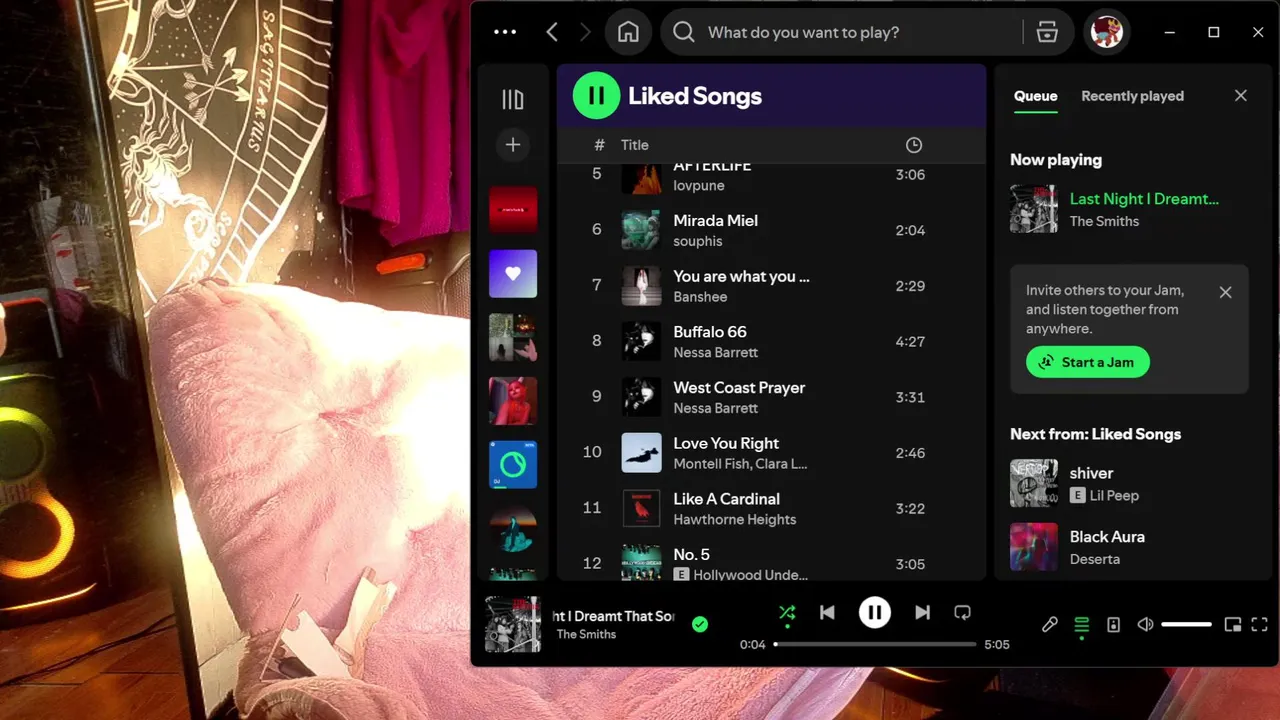Enter full screen mode
The image size is (1280, 720).
(1260, 624)
